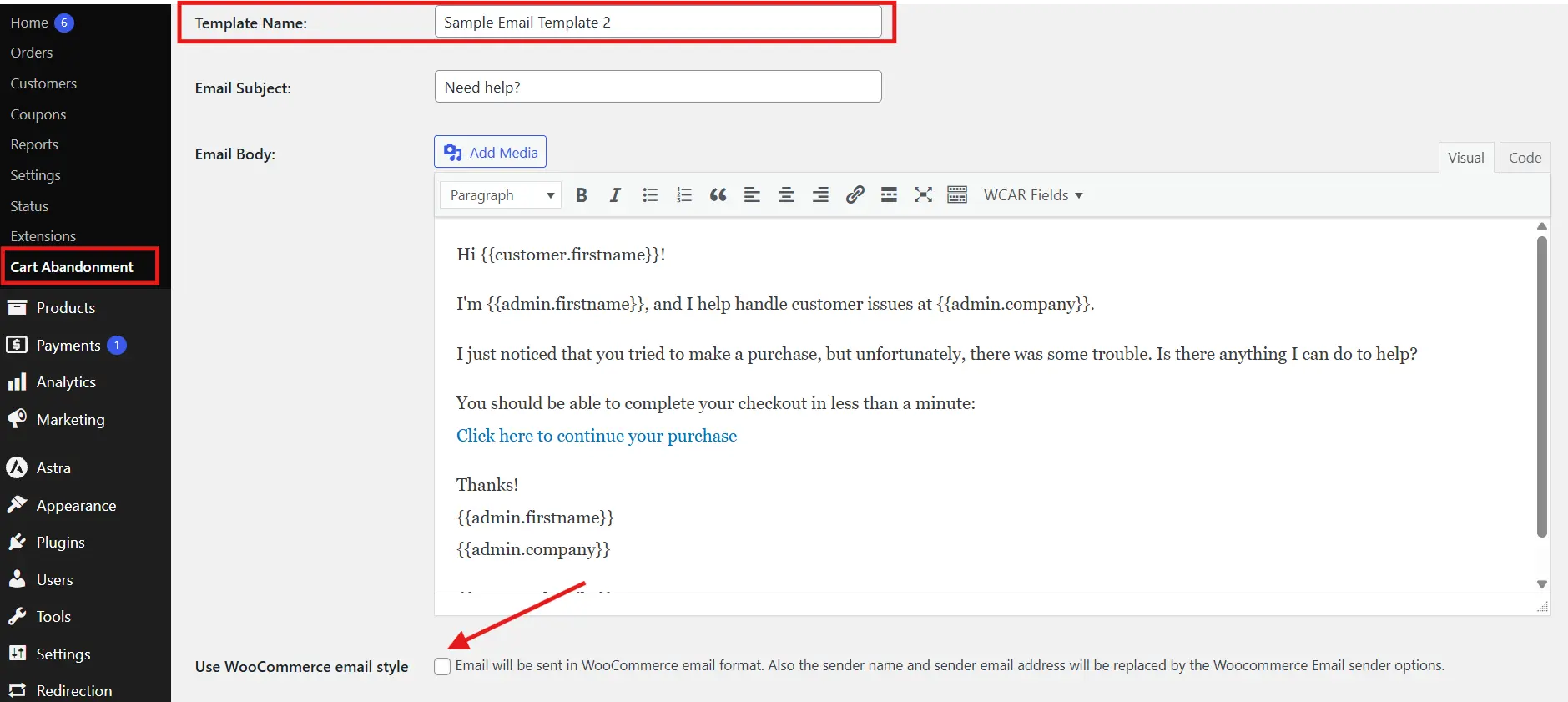Switch to the Code editor tab
The height and width of the screenshot is (702, 1568).
pyautogui.click(x=1525, y=158)
